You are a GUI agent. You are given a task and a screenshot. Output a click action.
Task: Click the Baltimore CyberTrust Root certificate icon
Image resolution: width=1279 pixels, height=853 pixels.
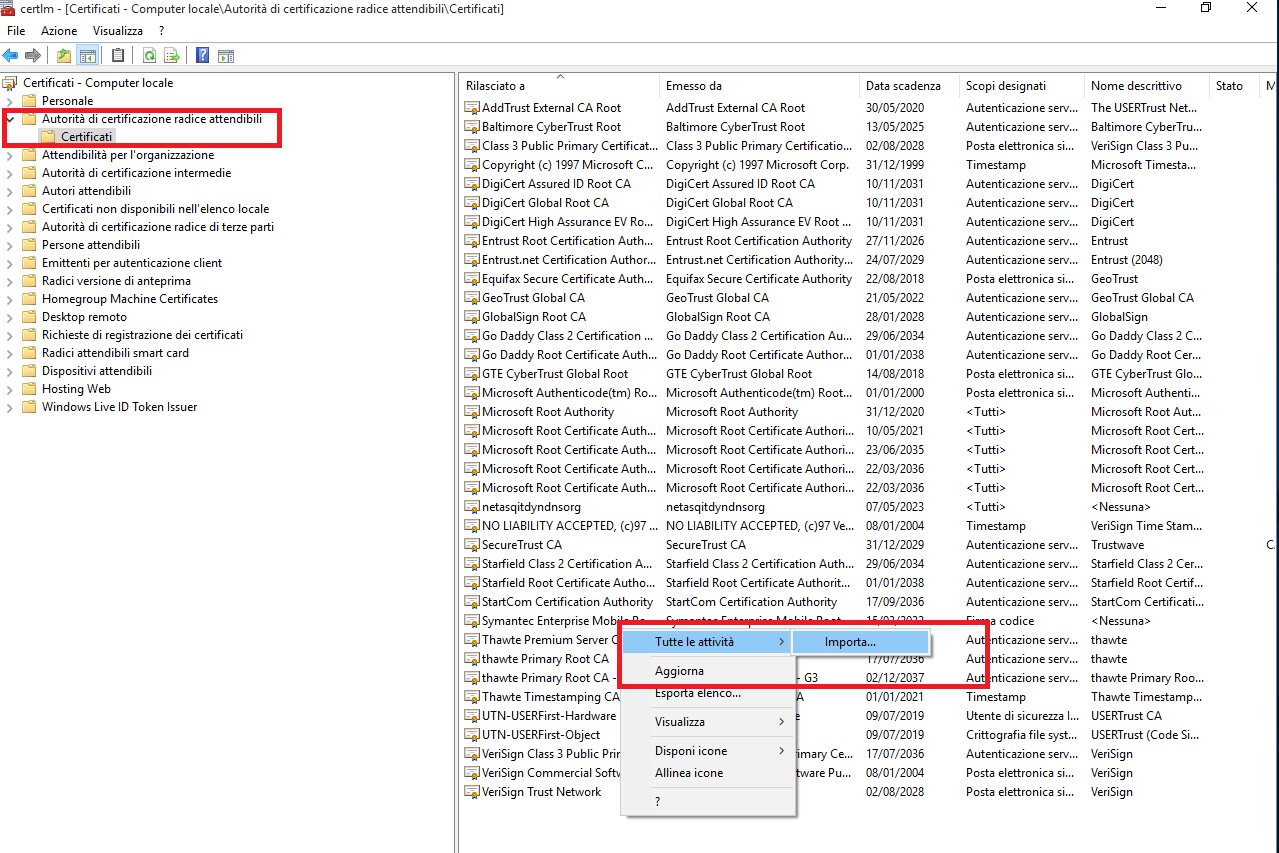[472, 127]
